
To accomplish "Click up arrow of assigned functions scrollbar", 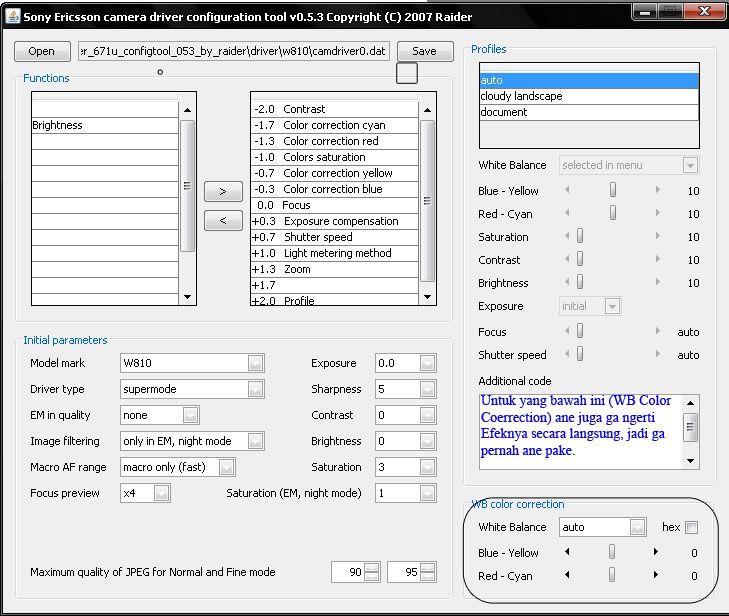I will click(x=427, y=110).
